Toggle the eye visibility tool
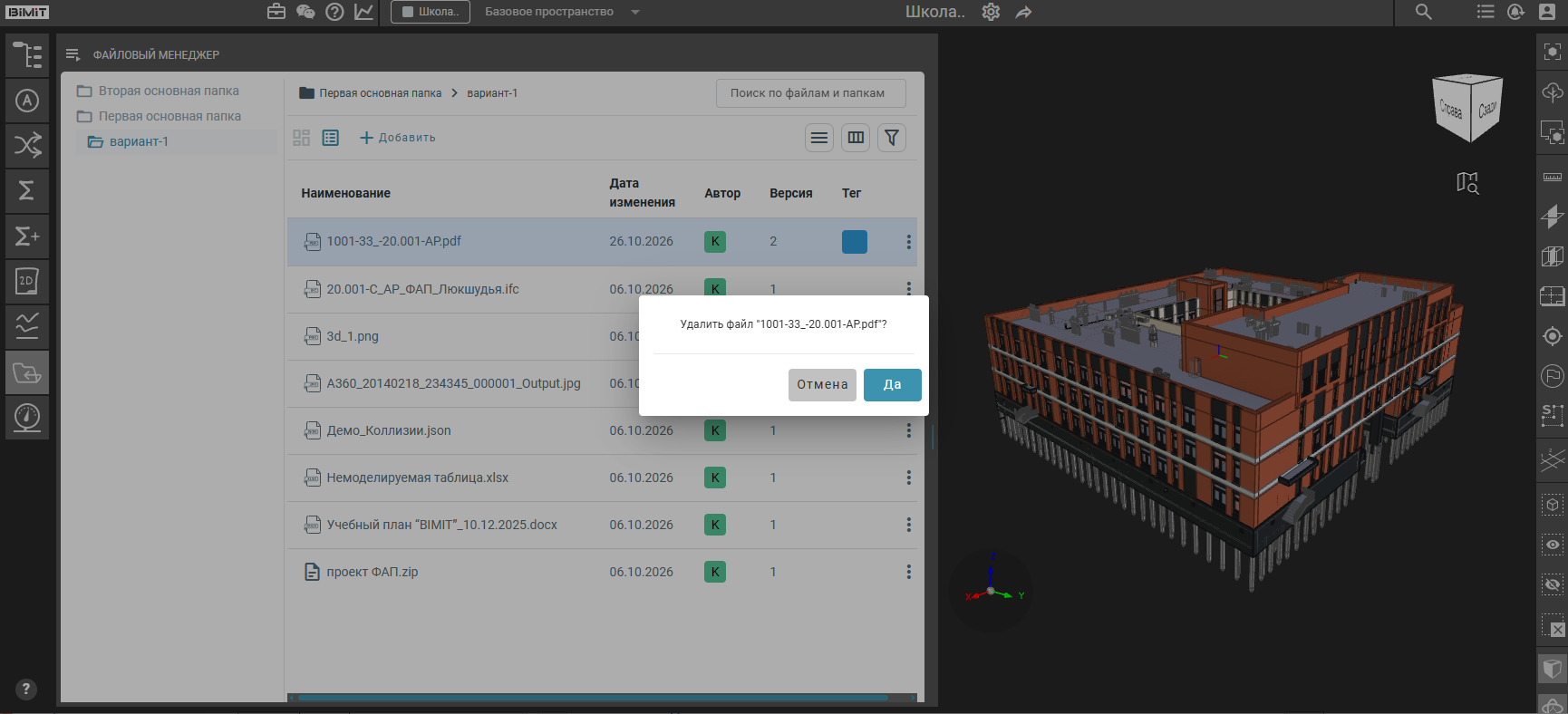Viewport: 1568px width, 714px height. point(1553,545)
